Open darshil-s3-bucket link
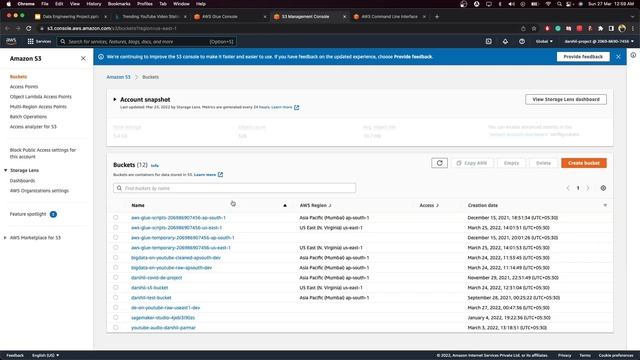This screenshot has height=360, width=640. coord(149,288)
